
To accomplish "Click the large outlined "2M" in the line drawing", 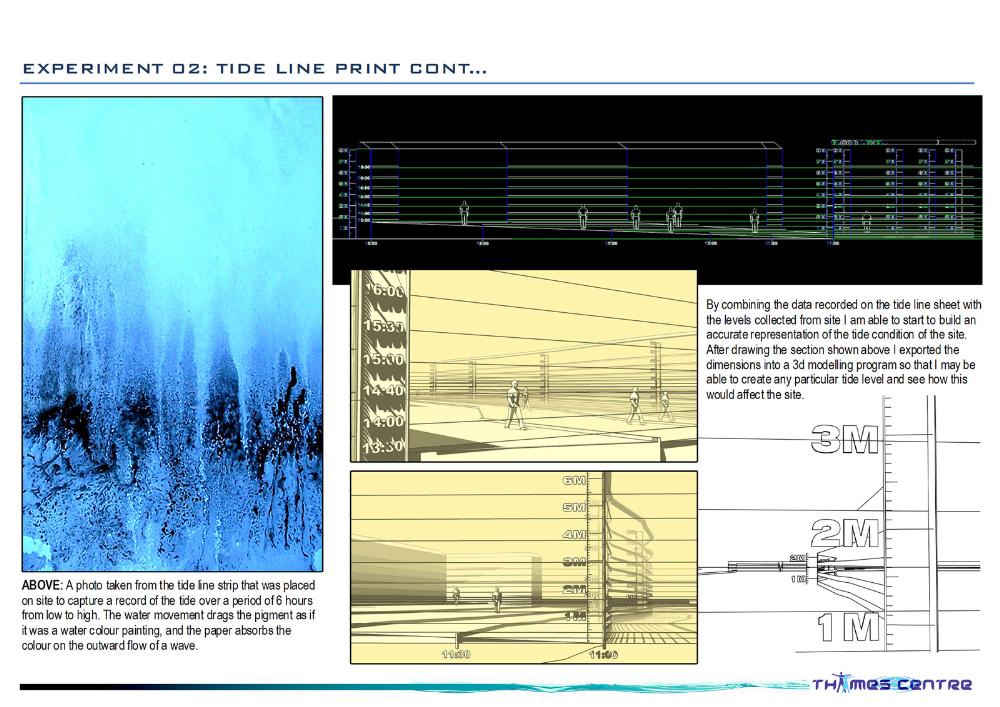I will point(844,533).
